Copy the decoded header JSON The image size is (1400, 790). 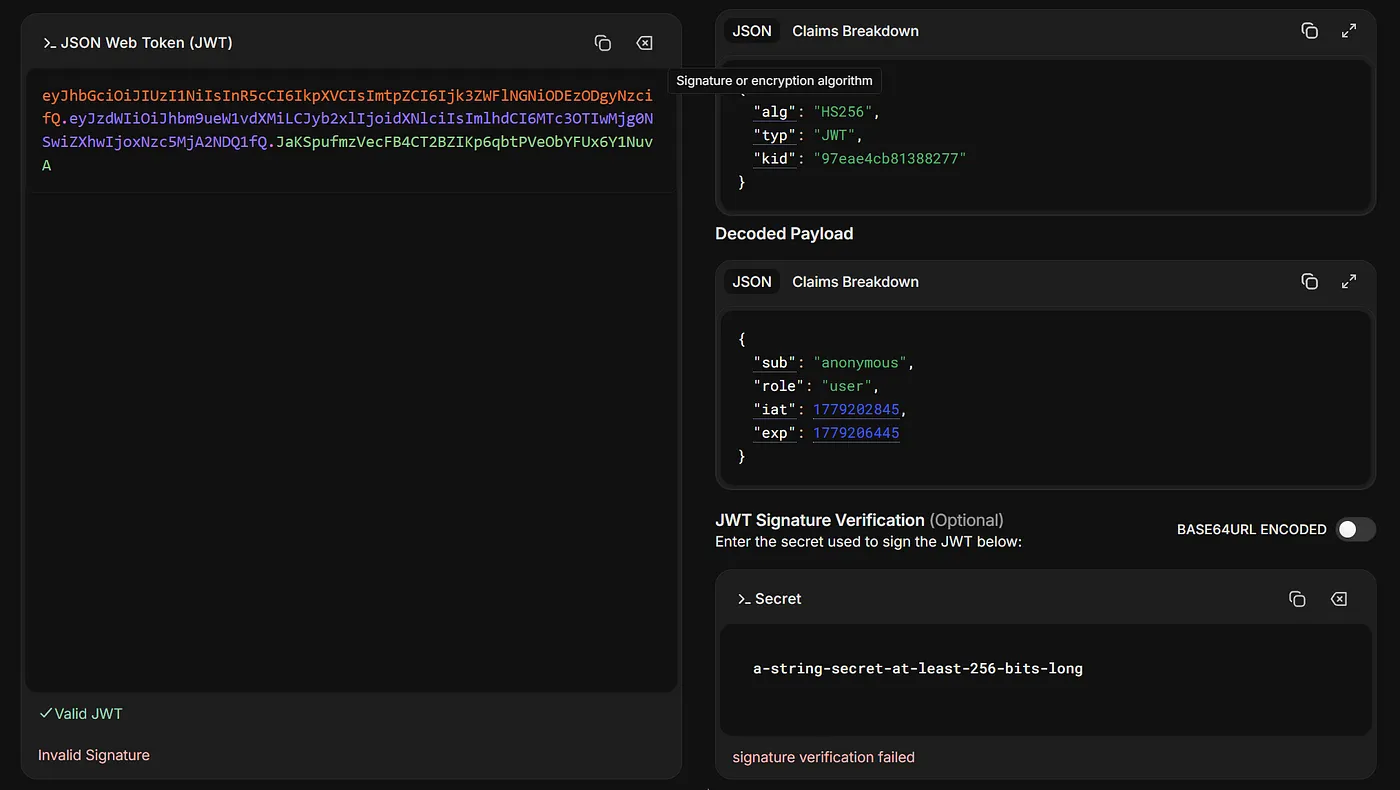click(1309, 31)
